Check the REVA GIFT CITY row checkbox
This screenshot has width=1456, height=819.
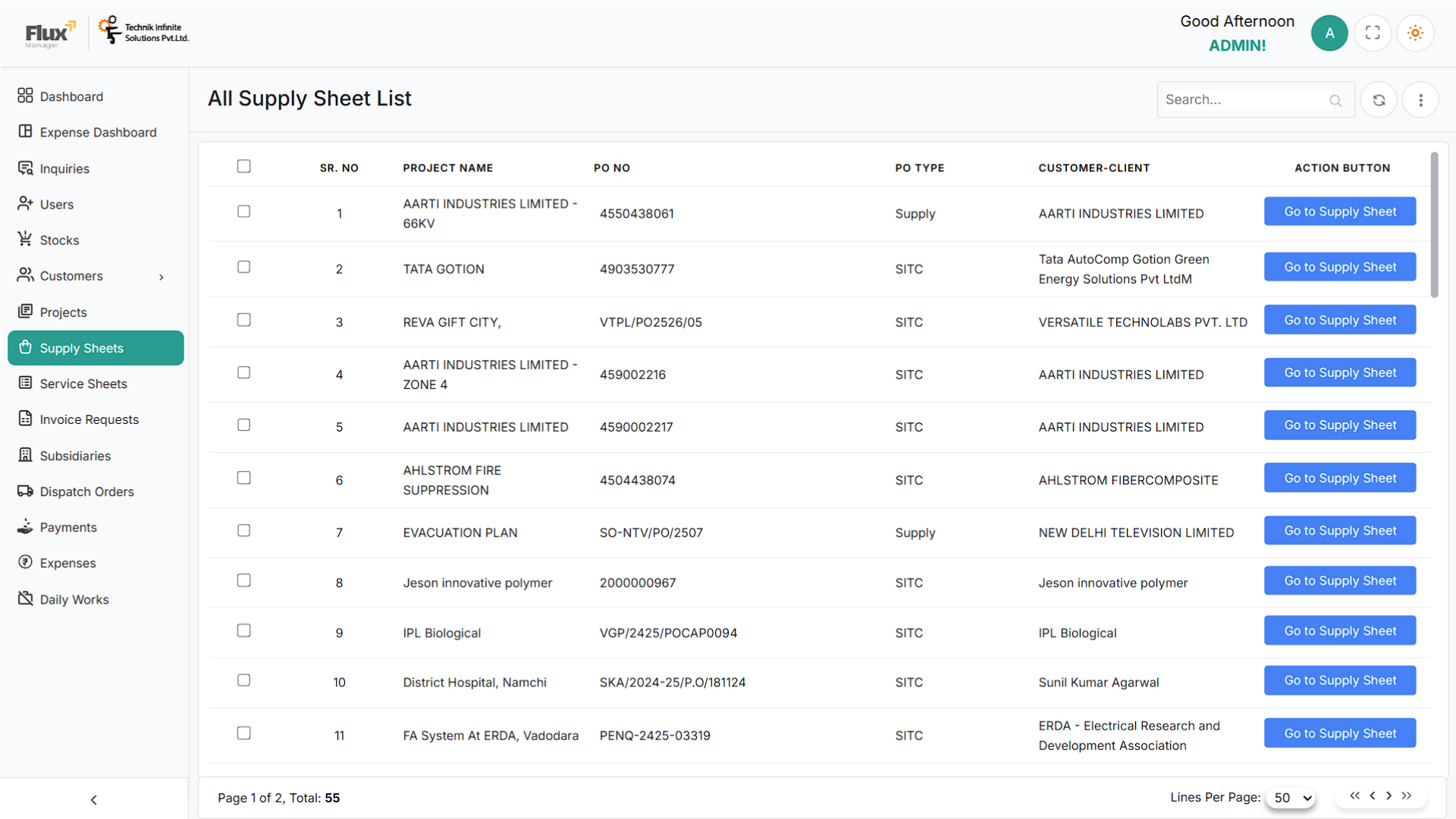pyautogui.click(x=243, y=320)
